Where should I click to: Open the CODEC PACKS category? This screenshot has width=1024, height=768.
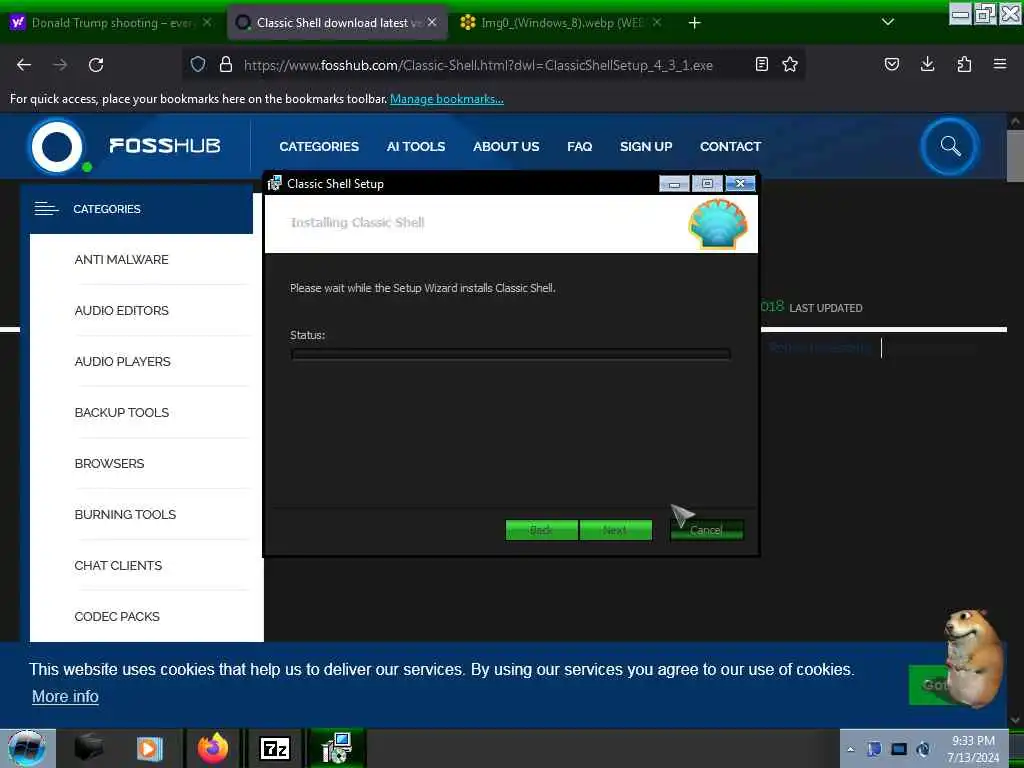117,616
